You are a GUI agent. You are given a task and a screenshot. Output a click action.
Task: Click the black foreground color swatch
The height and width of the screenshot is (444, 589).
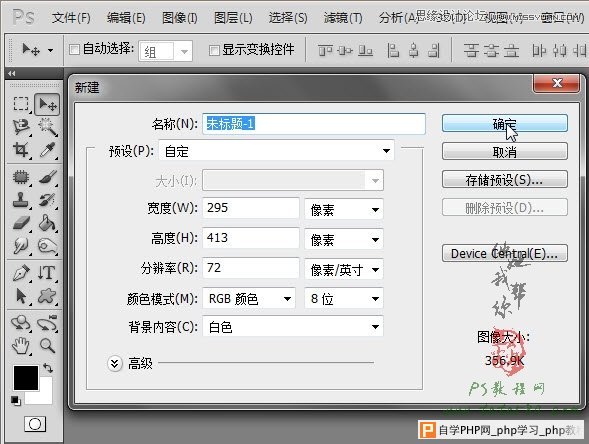point(26,378)
